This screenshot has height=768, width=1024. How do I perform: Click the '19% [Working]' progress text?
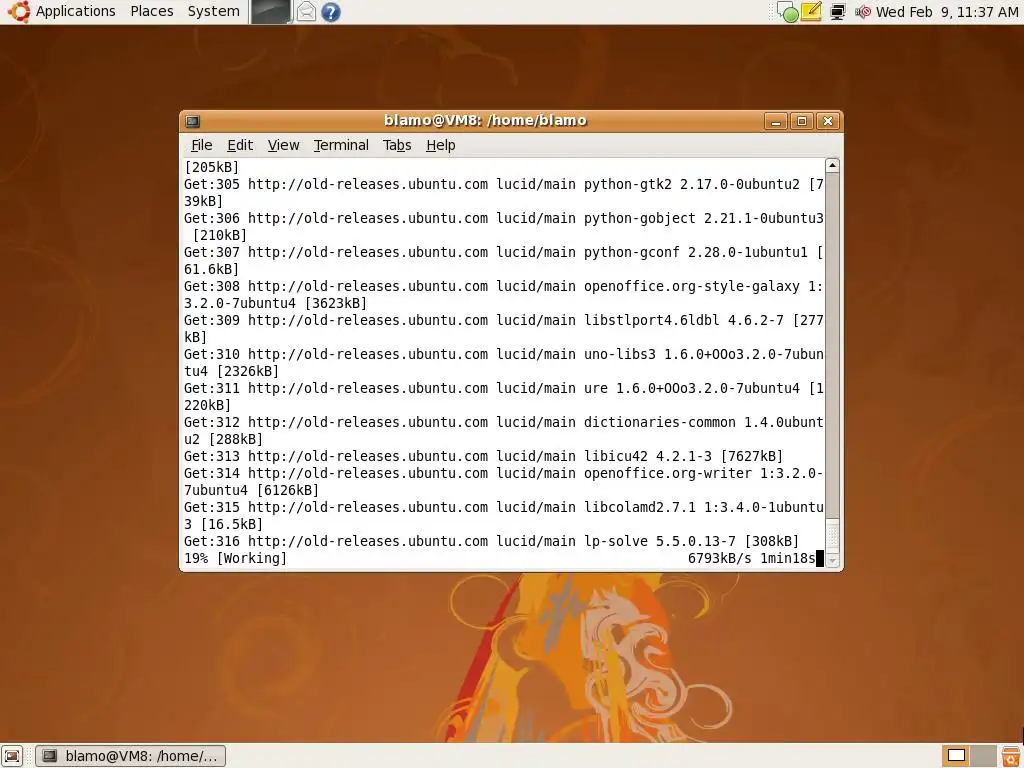coord(235,558)
